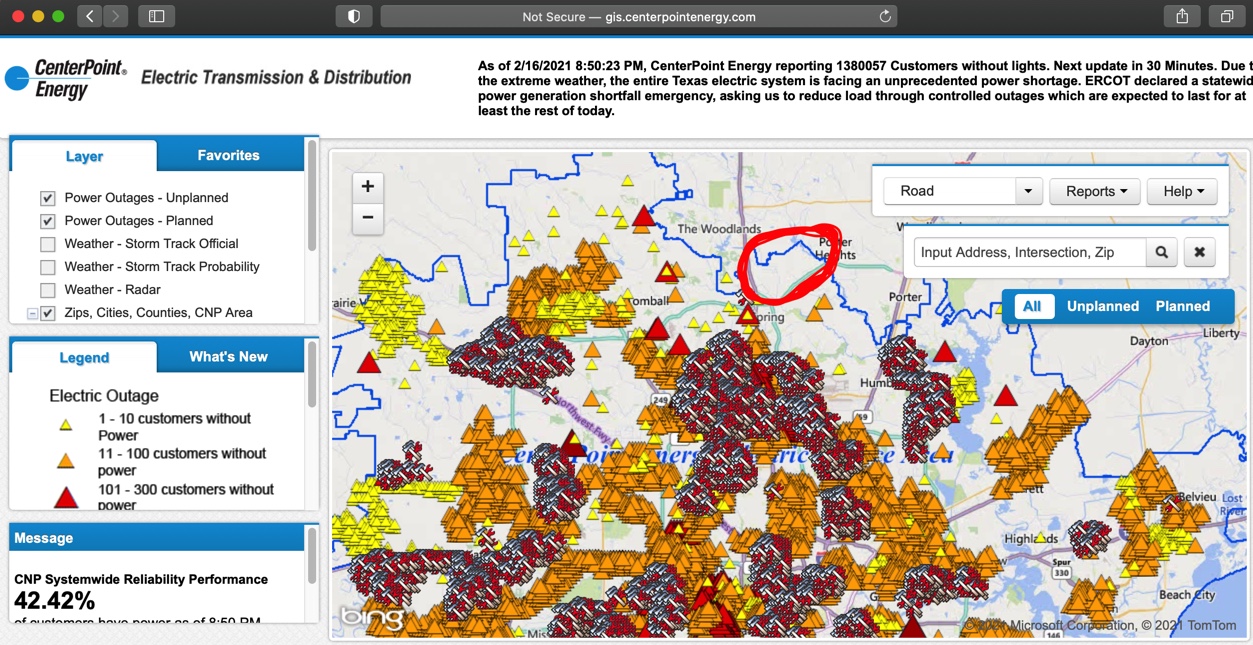
Task: Go back using Safari back arrow
Action: [x=90, y=17]
